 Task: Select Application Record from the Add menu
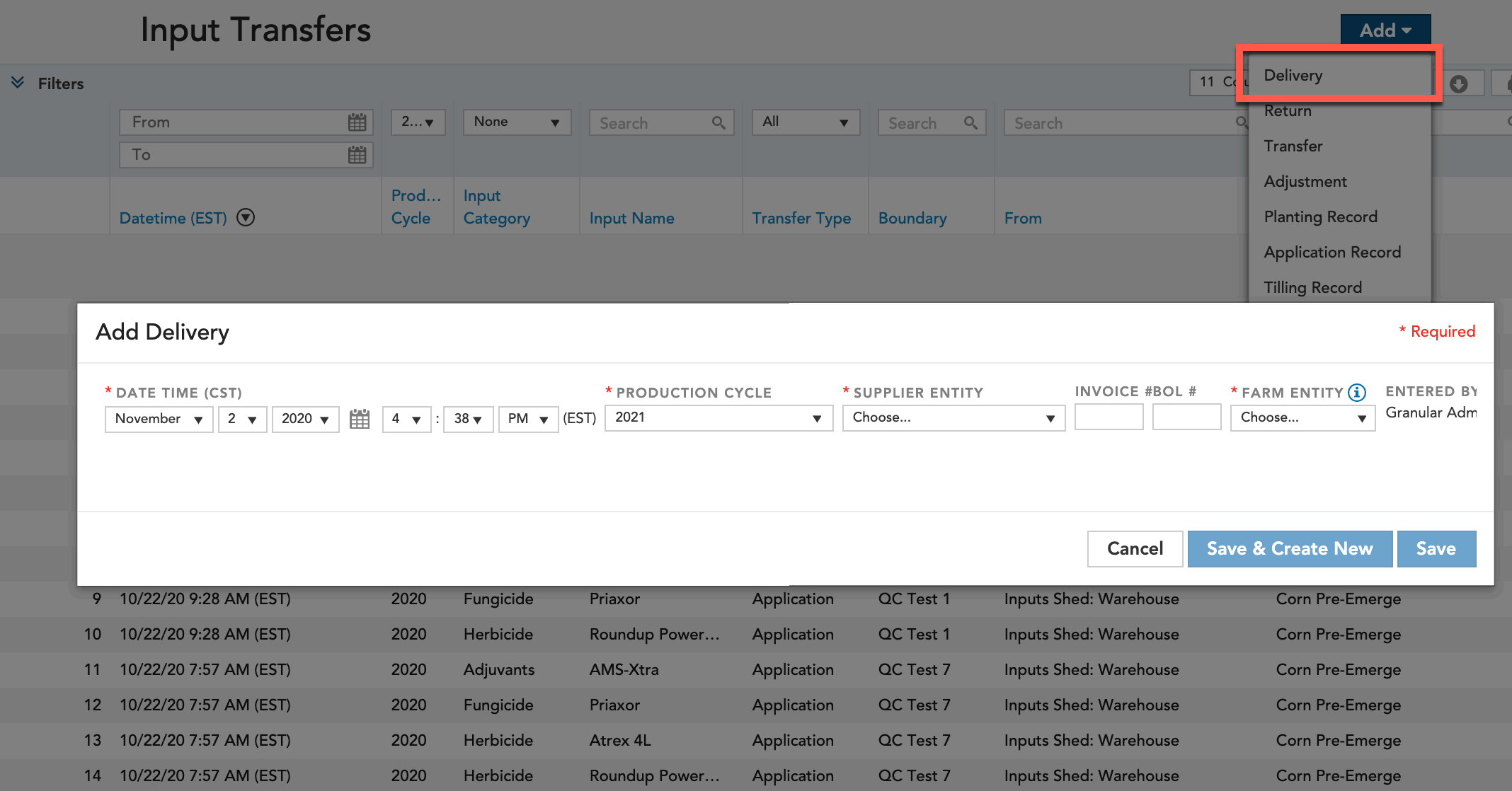(1339, 252)
